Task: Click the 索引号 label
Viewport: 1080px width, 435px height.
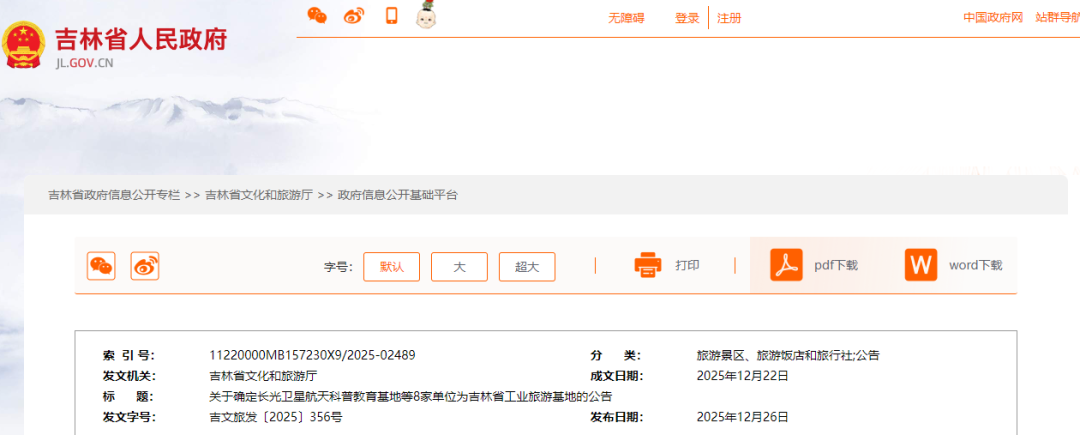Action: coord(129,356)
